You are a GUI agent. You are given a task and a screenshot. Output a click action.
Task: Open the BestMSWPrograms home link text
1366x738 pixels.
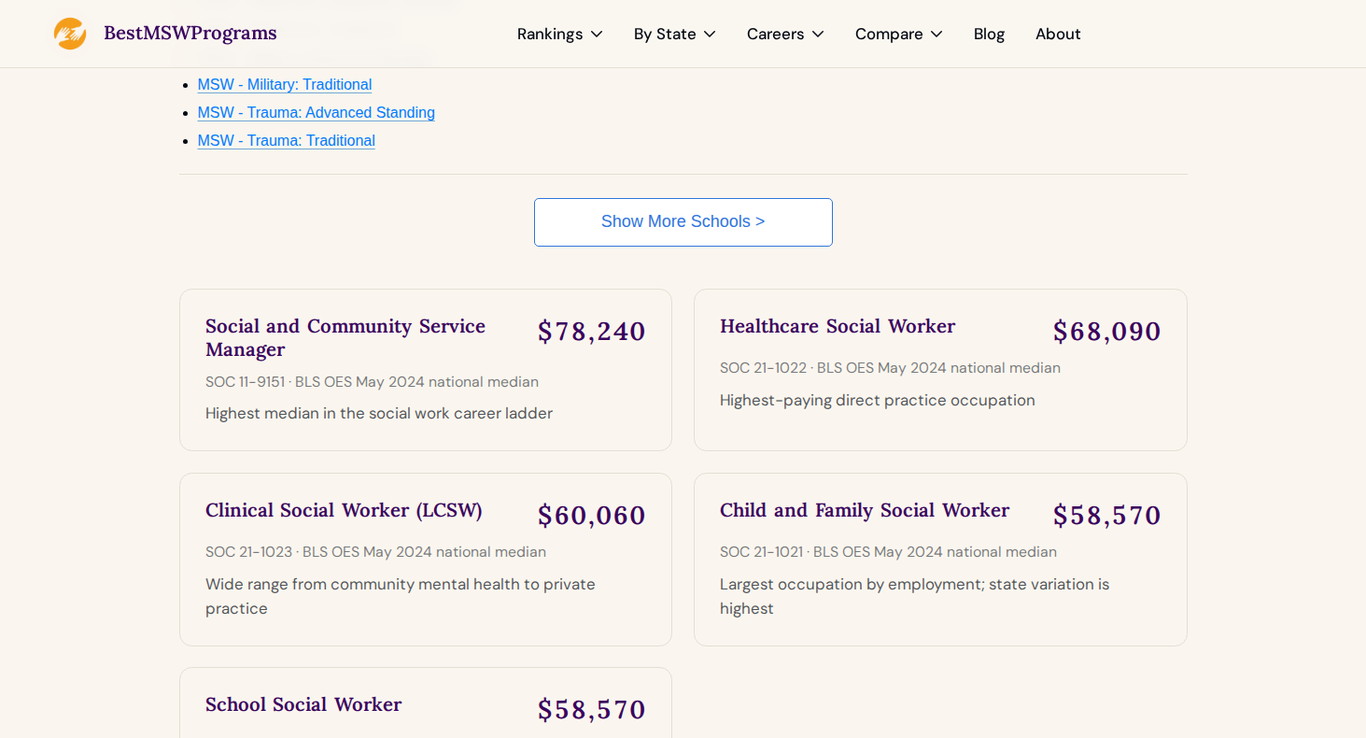(190, 33)
